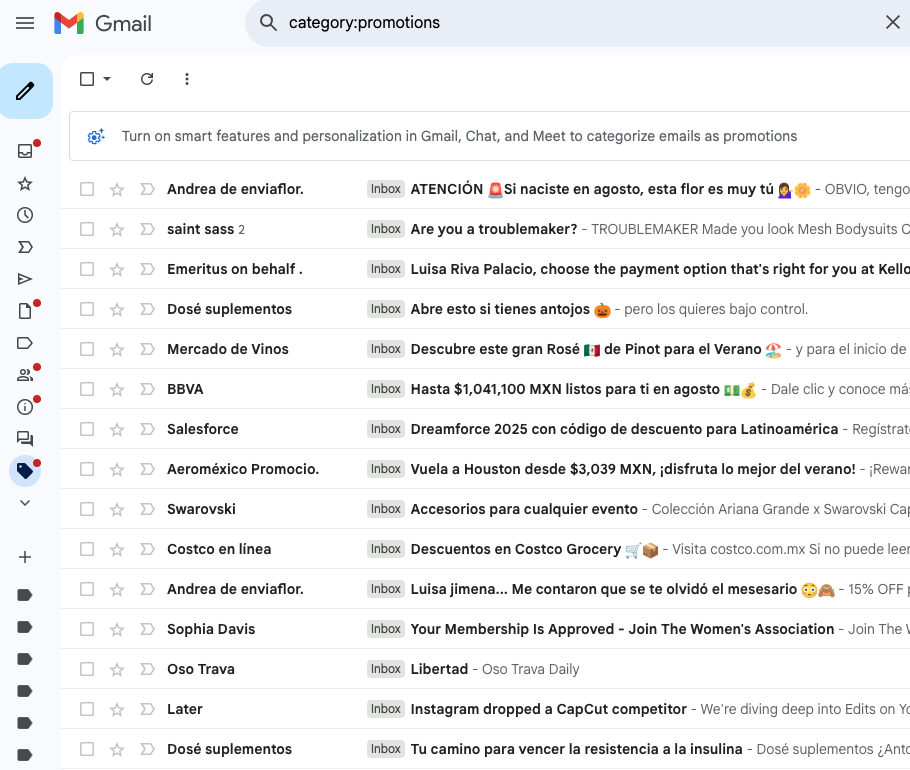Open "Me contaron que se te olvidó" email
Image resolution: width=910 pixels, height=770 pixels.
pyautogui.click(x=604, y=589)
